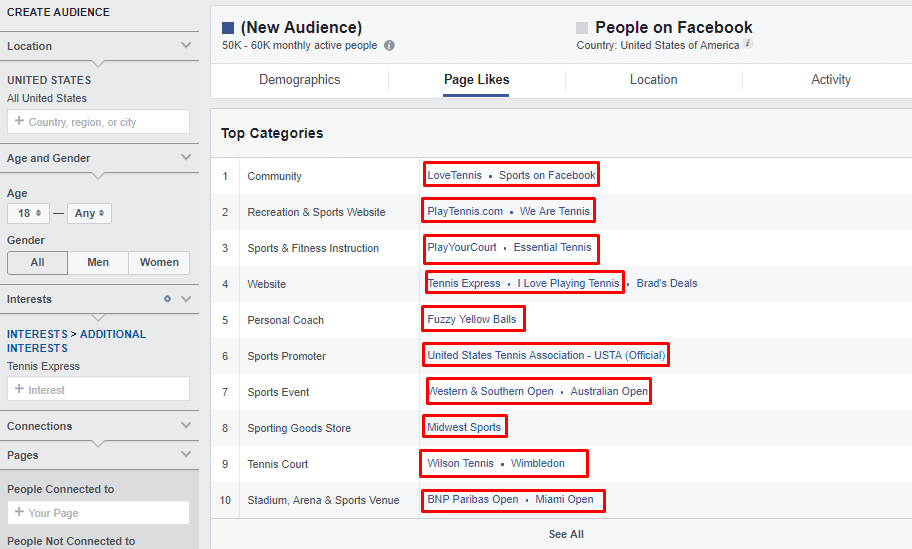Open the Miami Open link
This screenshot has height=549, width=912.
564,500
